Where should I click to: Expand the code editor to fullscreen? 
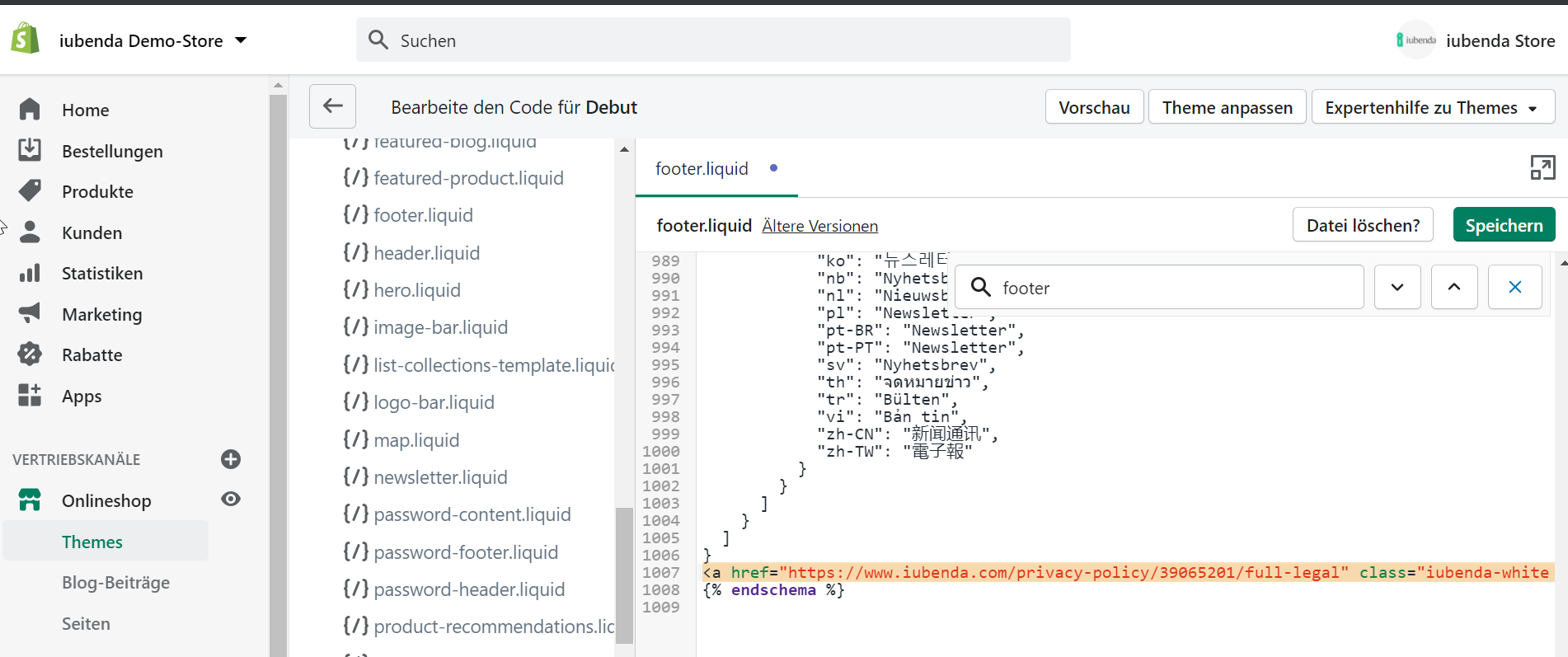click(x=1542, y=167)
